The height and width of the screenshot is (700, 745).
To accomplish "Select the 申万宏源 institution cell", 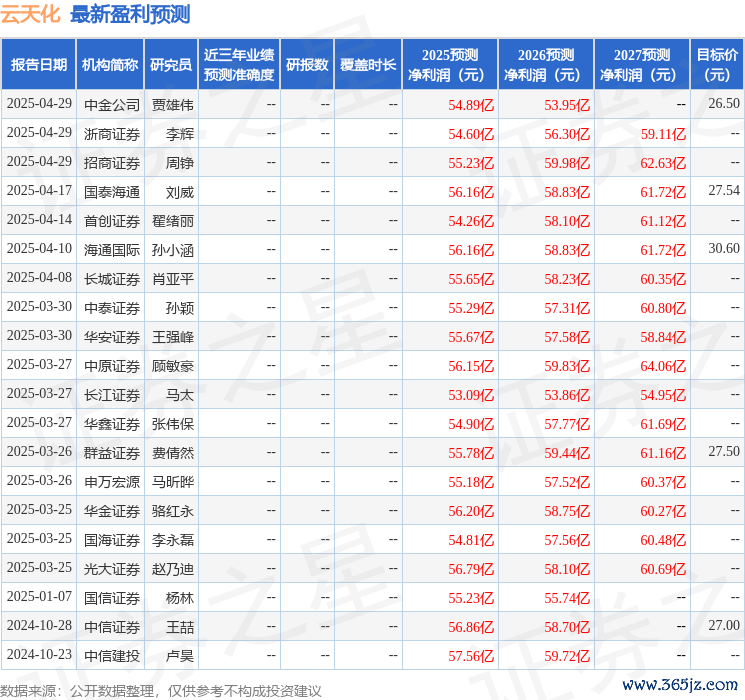I will 112,482.
